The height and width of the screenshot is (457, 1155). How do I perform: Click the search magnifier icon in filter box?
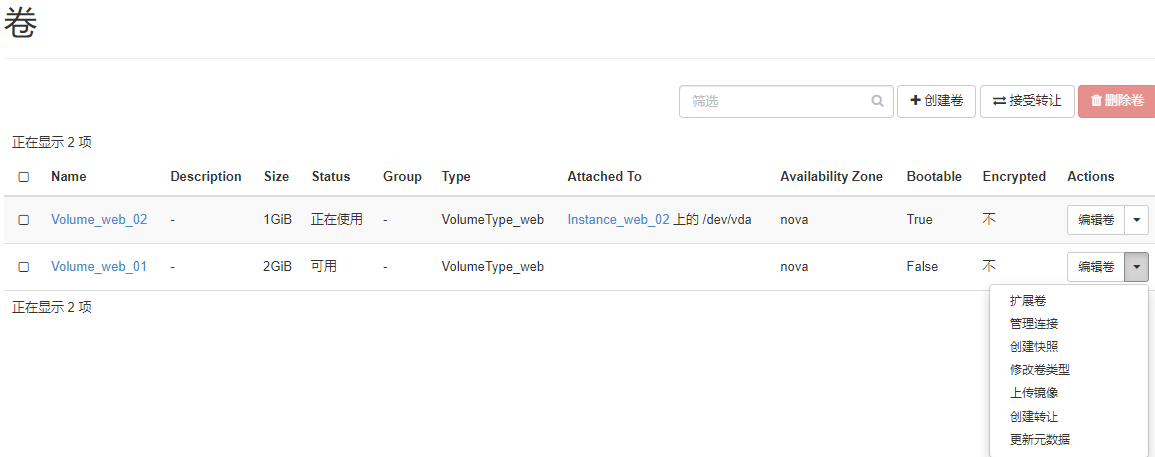(x=877, y=101)
